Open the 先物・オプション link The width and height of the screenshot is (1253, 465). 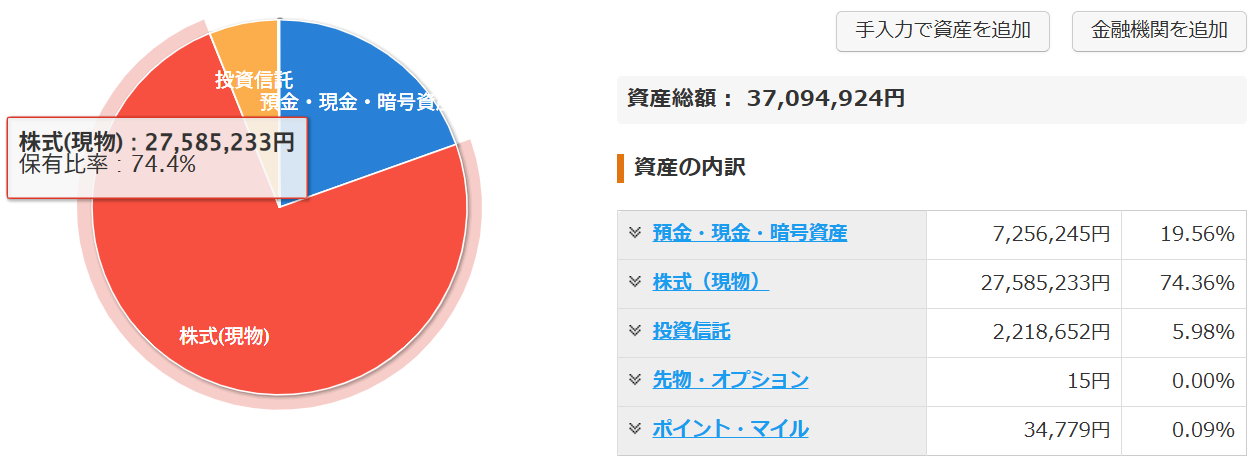coord(730,381)
